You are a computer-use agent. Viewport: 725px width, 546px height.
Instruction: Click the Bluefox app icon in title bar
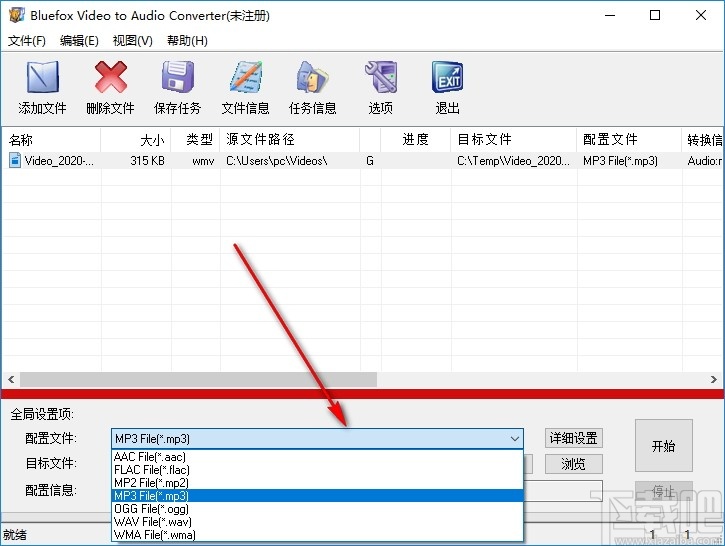tap(16, 15)
